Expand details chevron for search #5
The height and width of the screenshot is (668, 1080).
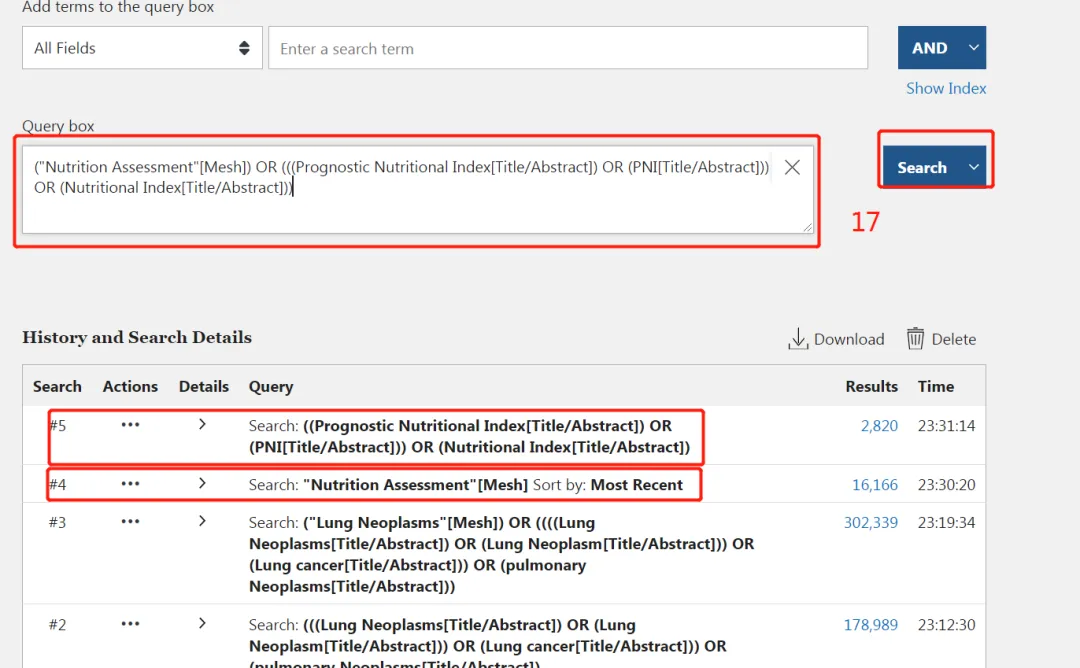pyautogui.click(x=202, y=424)
